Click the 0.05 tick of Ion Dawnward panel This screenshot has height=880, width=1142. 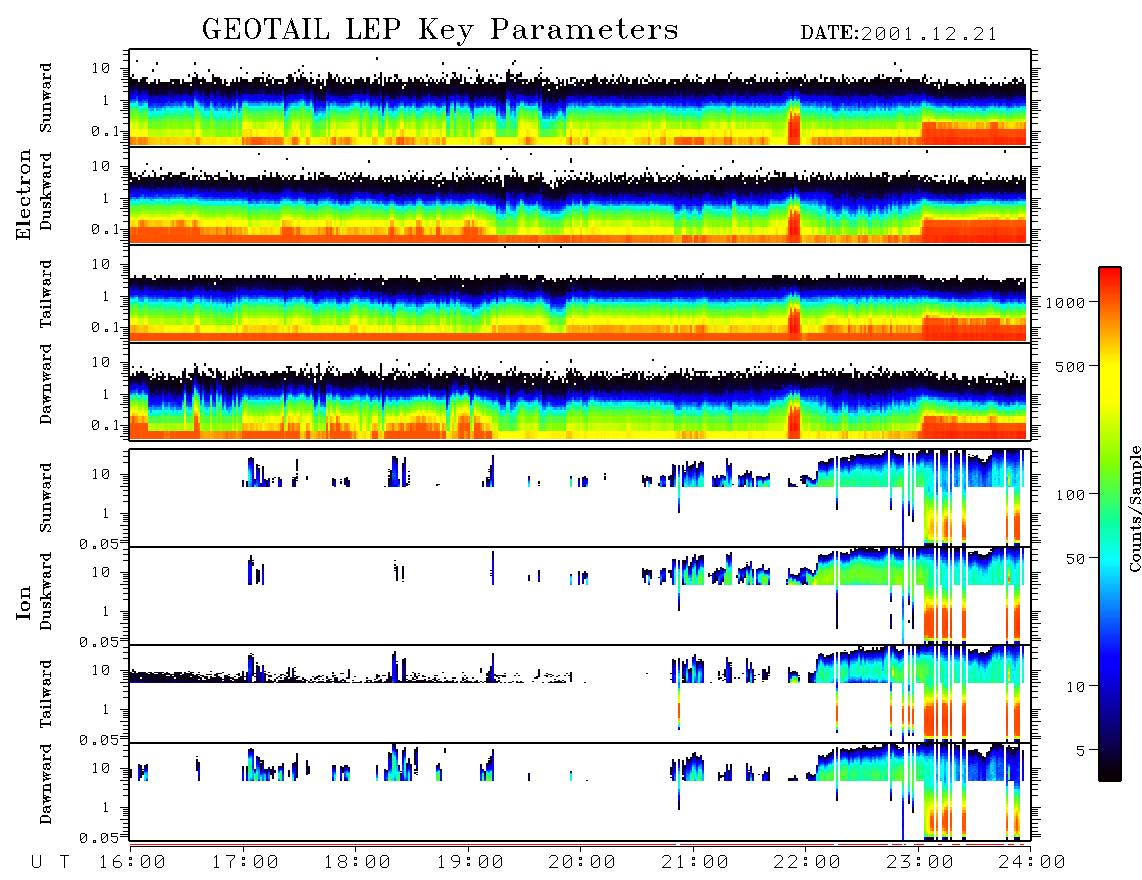[x=99, y=838]
